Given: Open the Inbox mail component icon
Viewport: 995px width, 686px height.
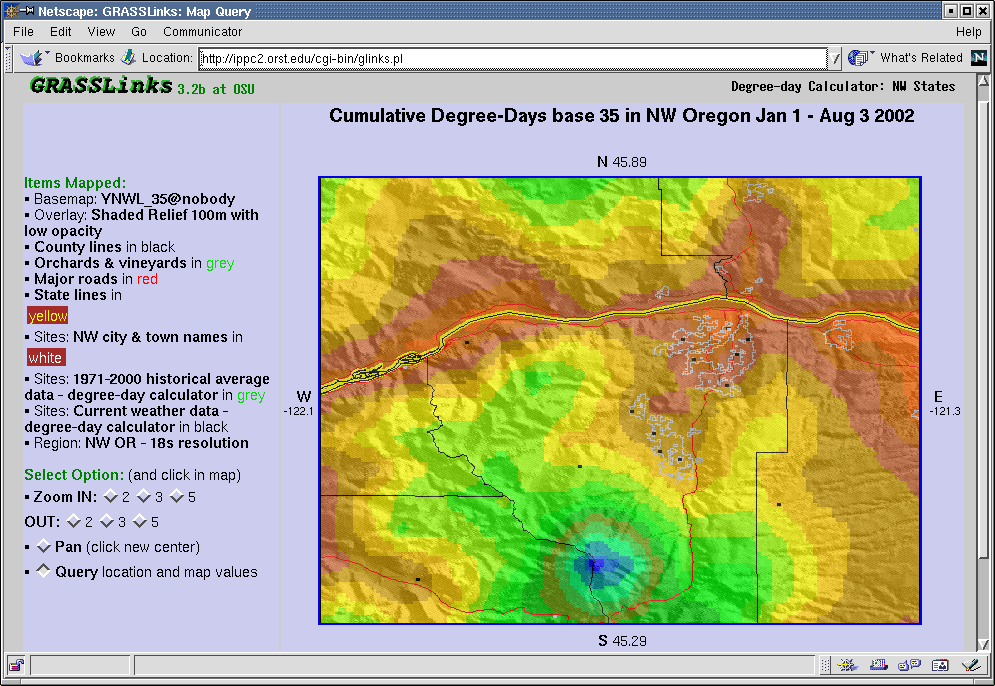Looking at the screenshot, I should [x=879, y=665].
